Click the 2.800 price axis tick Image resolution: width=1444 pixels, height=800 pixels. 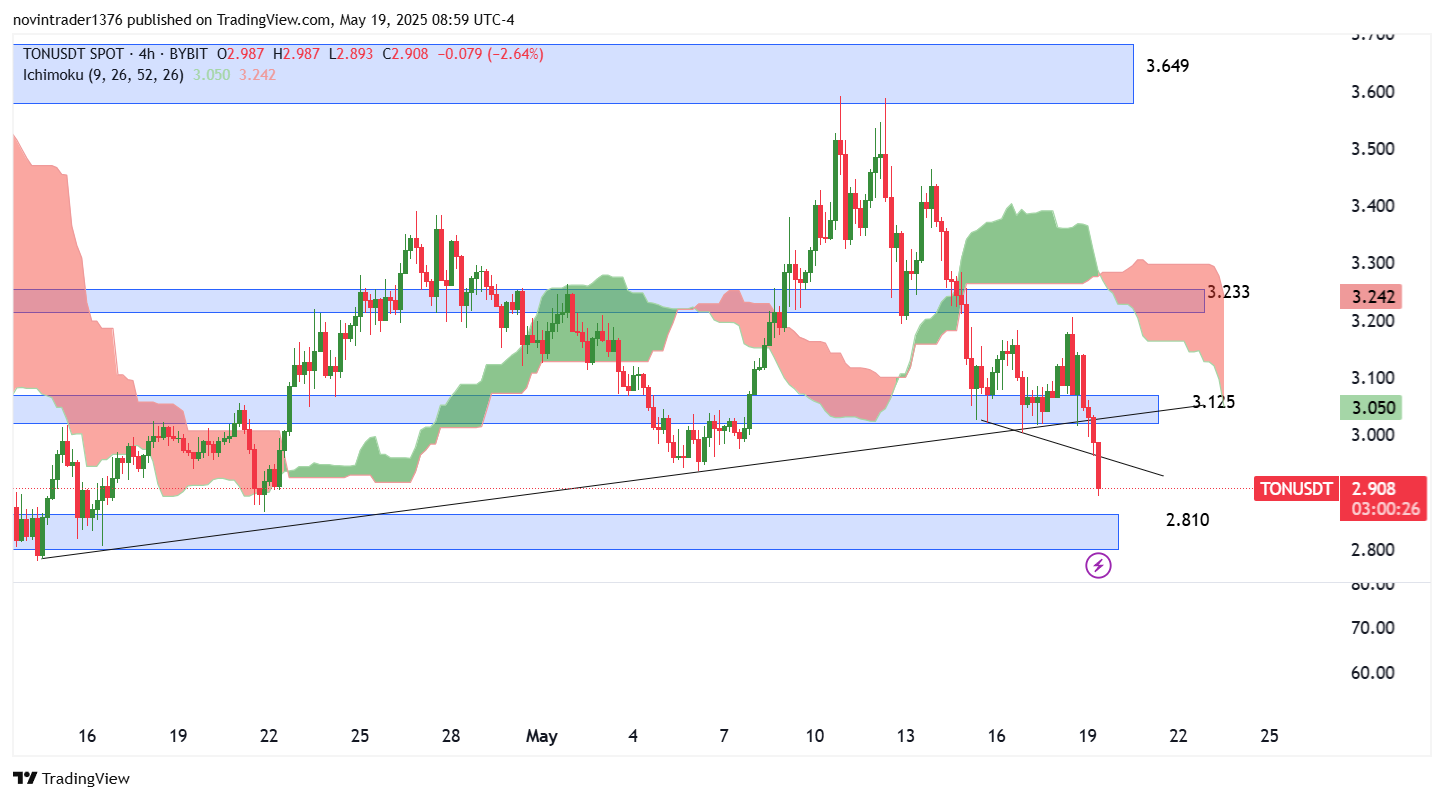[x=1371, y=549]
